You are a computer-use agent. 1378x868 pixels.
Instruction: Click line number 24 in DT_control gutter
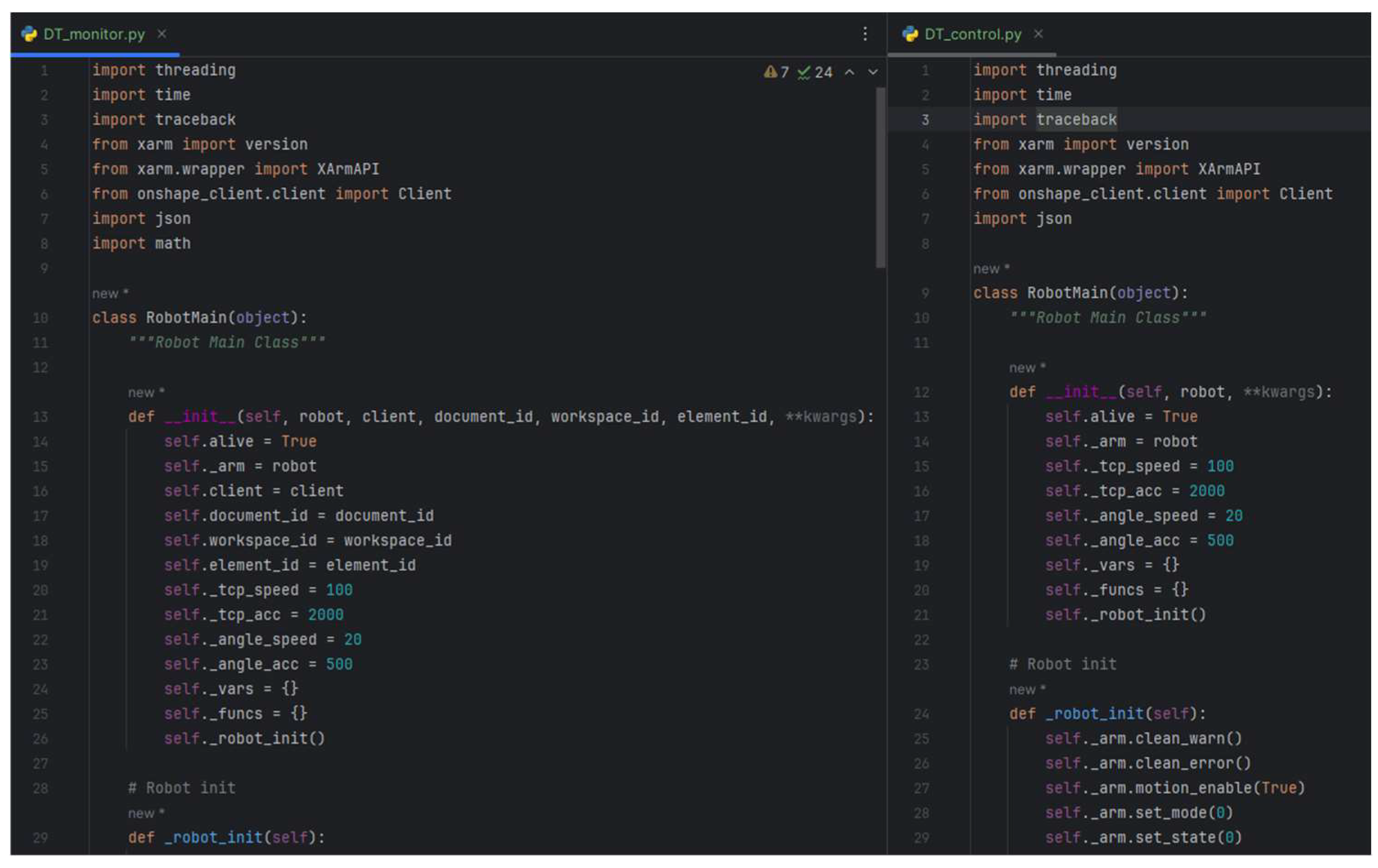click(x=921, y=714)
